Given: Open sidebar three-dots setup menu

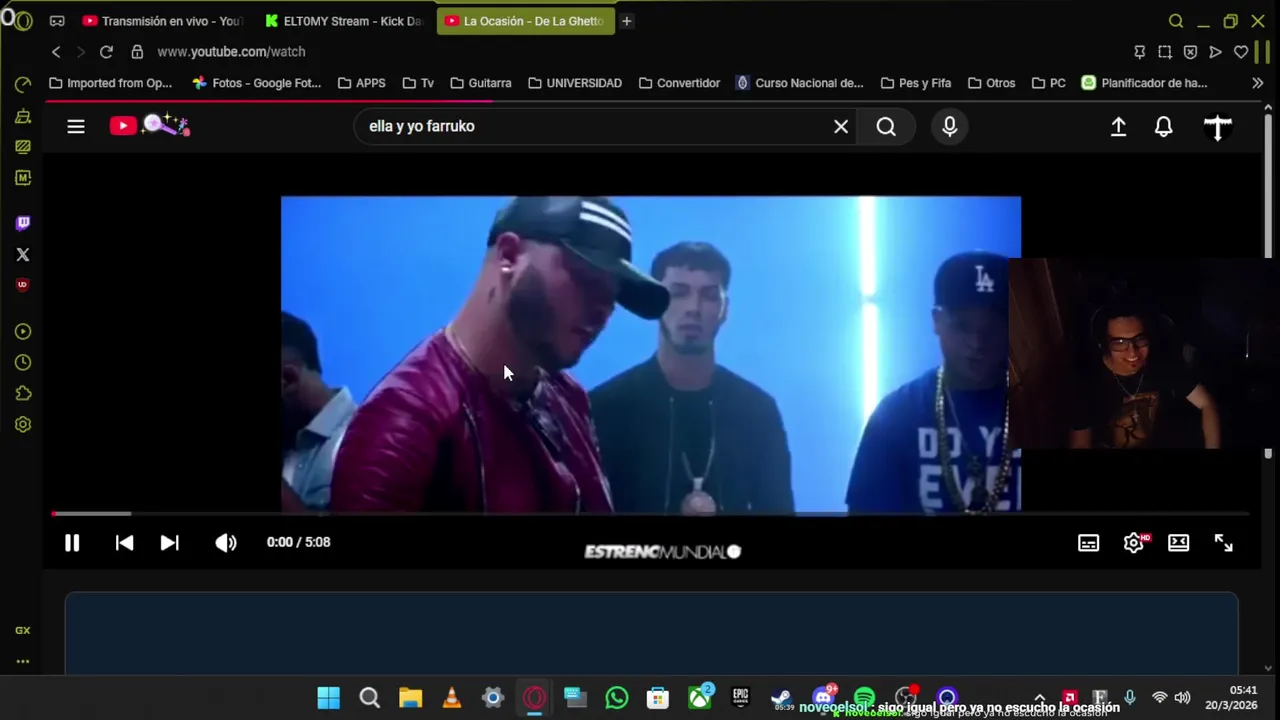Looking at the screenshot, I should click(23, 661).
